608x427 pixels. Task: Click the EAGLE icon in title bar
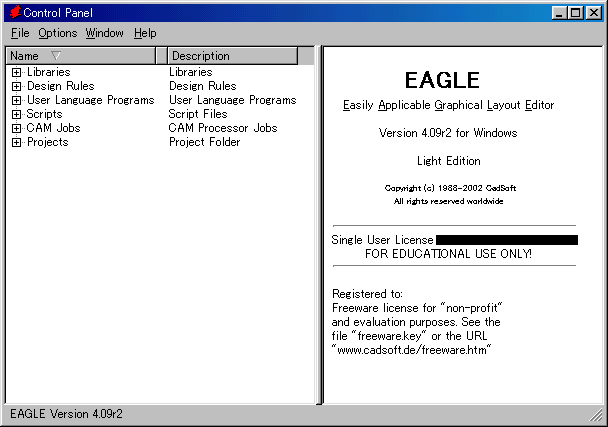pos(15,12)
